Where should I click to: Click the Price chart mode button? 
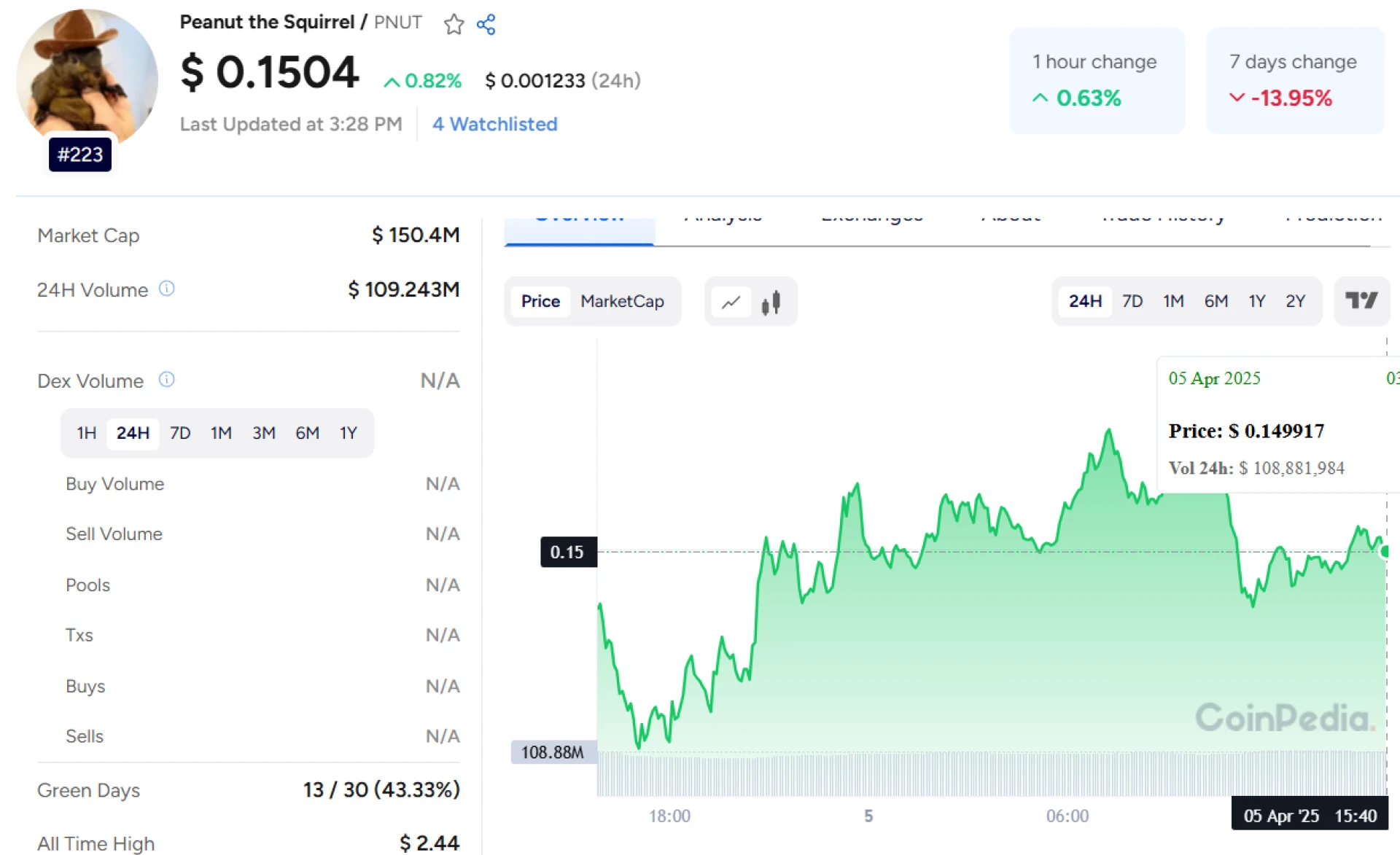540,301
